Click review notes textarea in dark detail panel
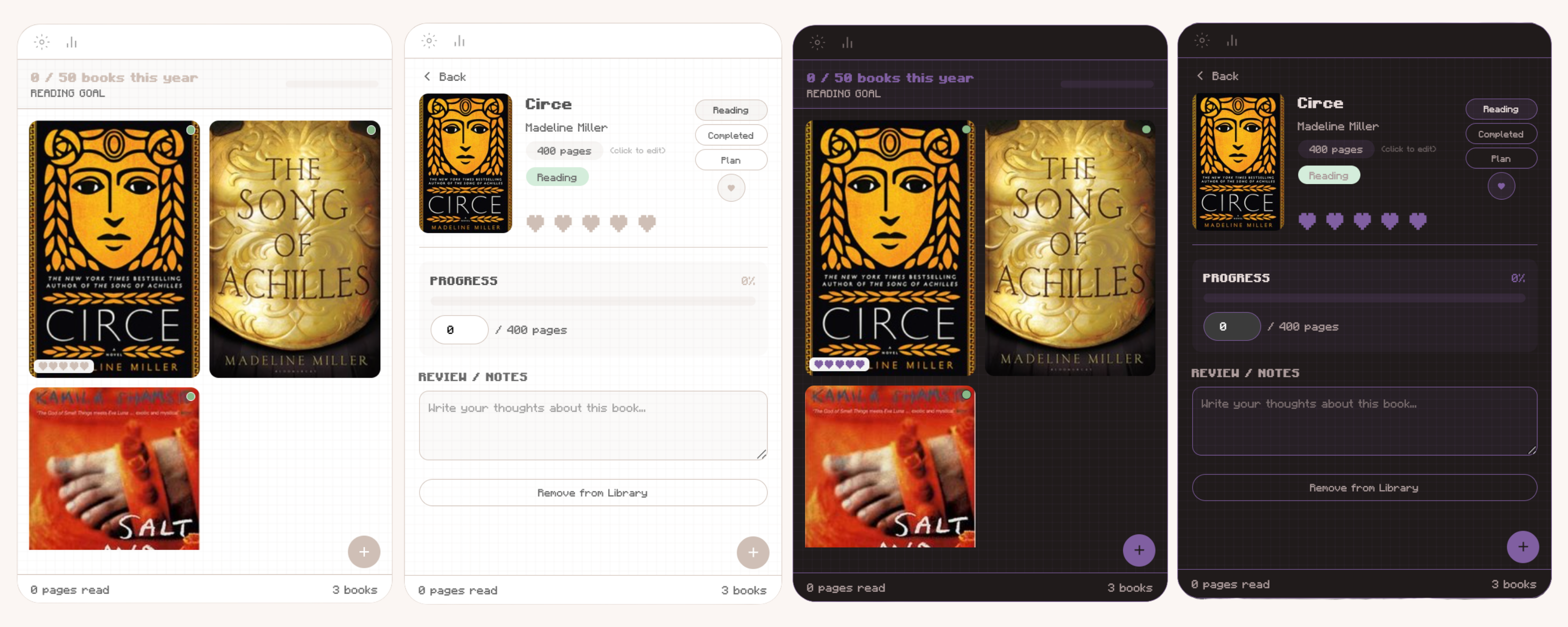 click(x=1364, y=421)
